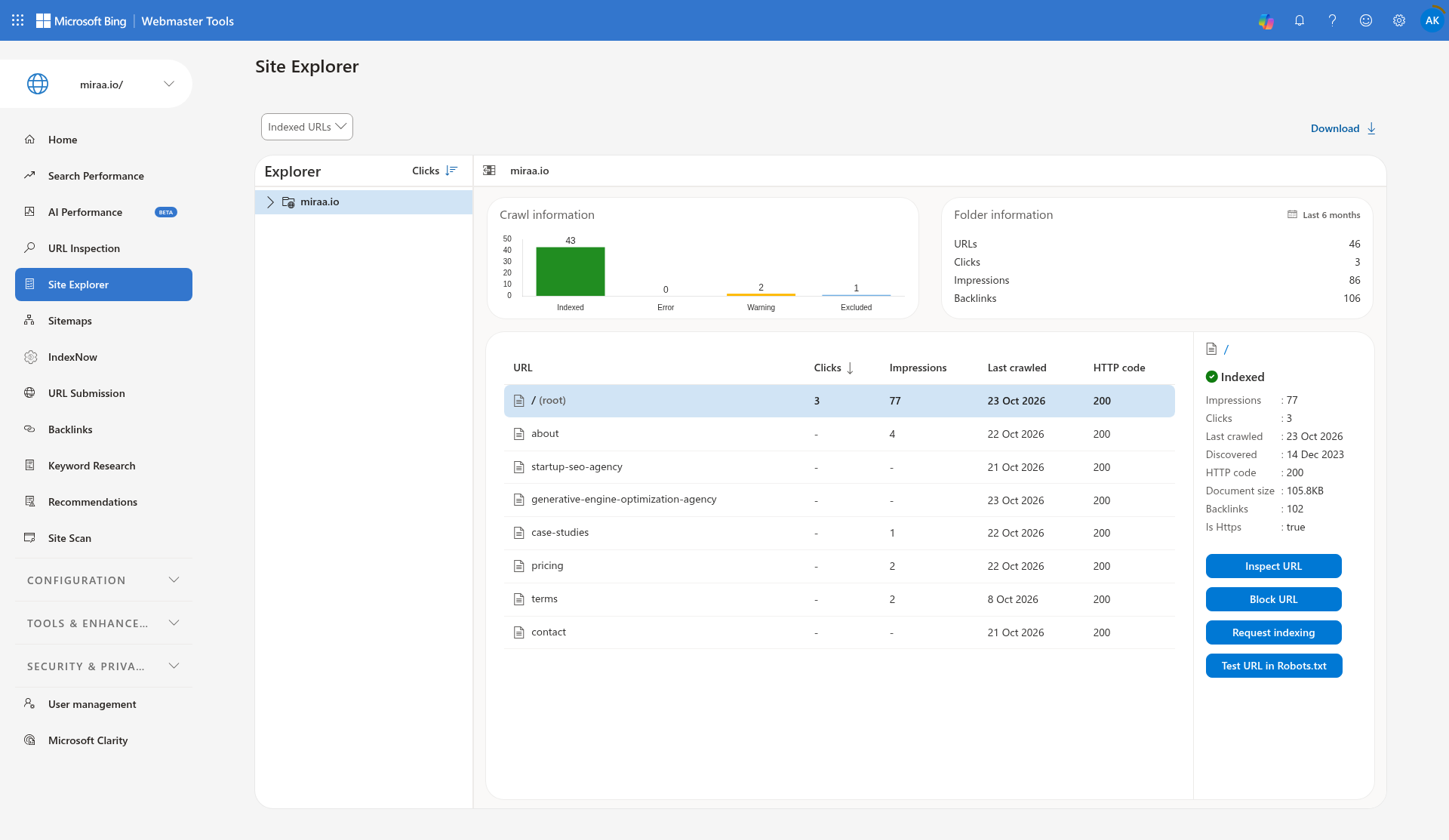Viewport: 1449px width, 840px height.
Task: Open the Copilot colorful icon
Action: (x=1266, y=21)
